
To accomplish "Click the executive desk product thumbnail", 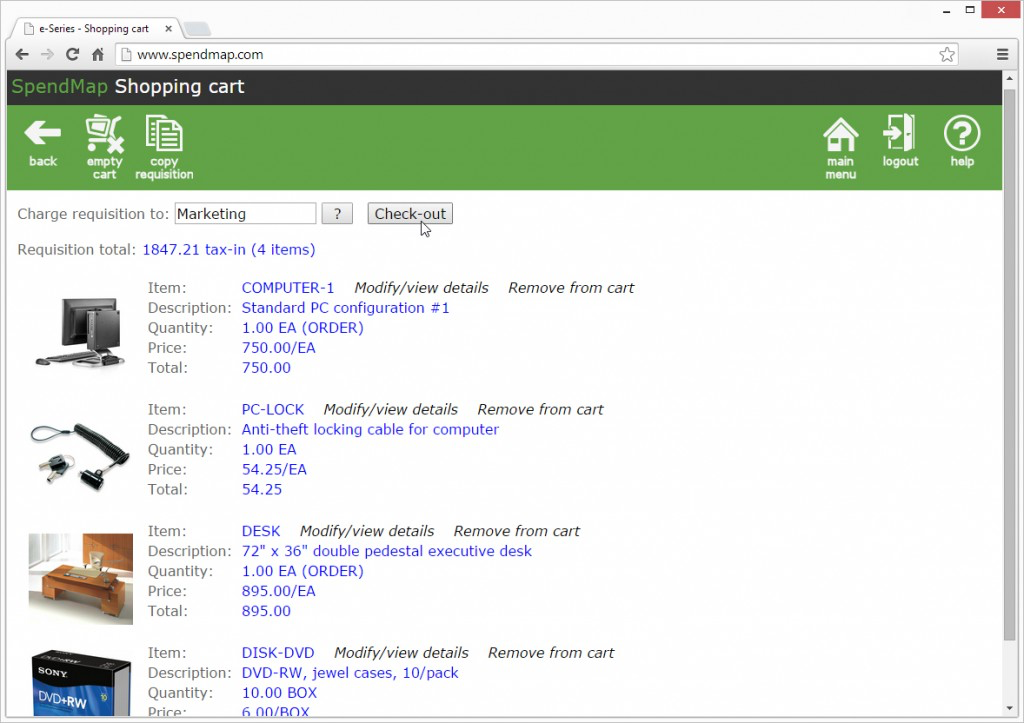I will 80,579.
